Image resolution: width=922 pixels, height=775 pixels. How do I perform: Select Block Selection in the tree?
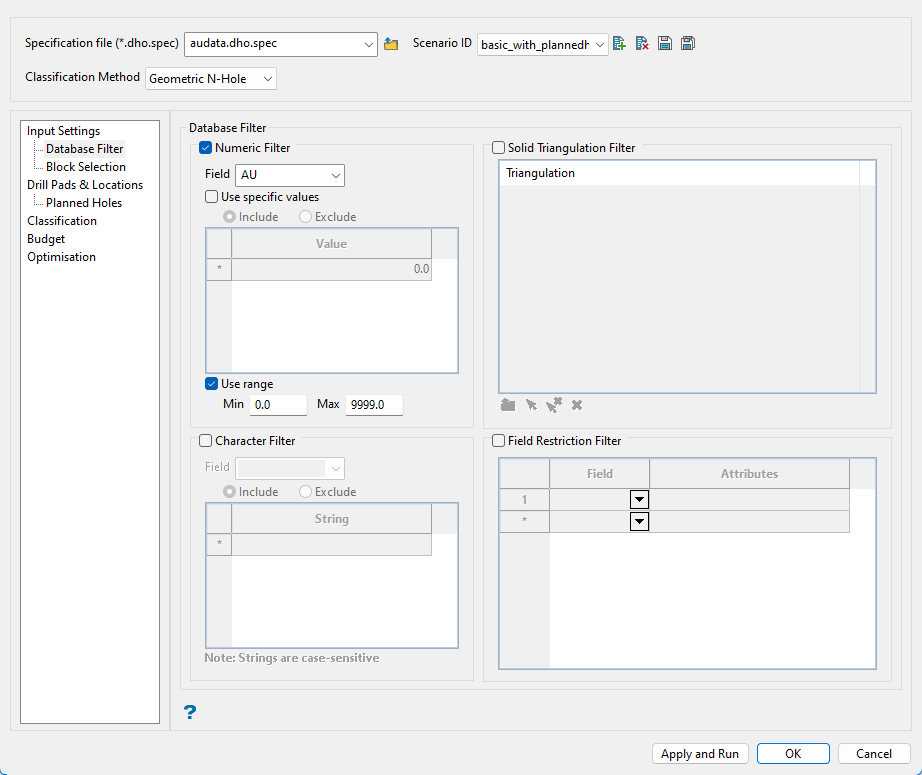pyautogui.click(x=86, y=167)
